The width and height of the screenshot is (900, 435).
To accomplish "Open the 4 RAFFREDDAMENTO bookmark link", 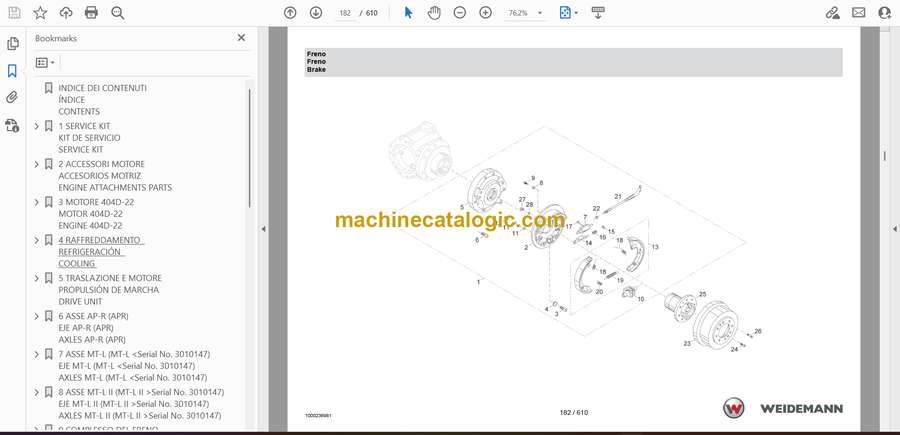I will click(x=100, y=240).
